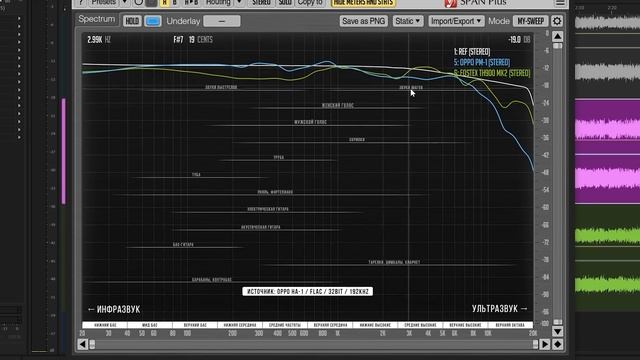Click the -19.0 DB level readout
Image resolution: width=640 pixels, height=360 pixels.
coord(519,40)
